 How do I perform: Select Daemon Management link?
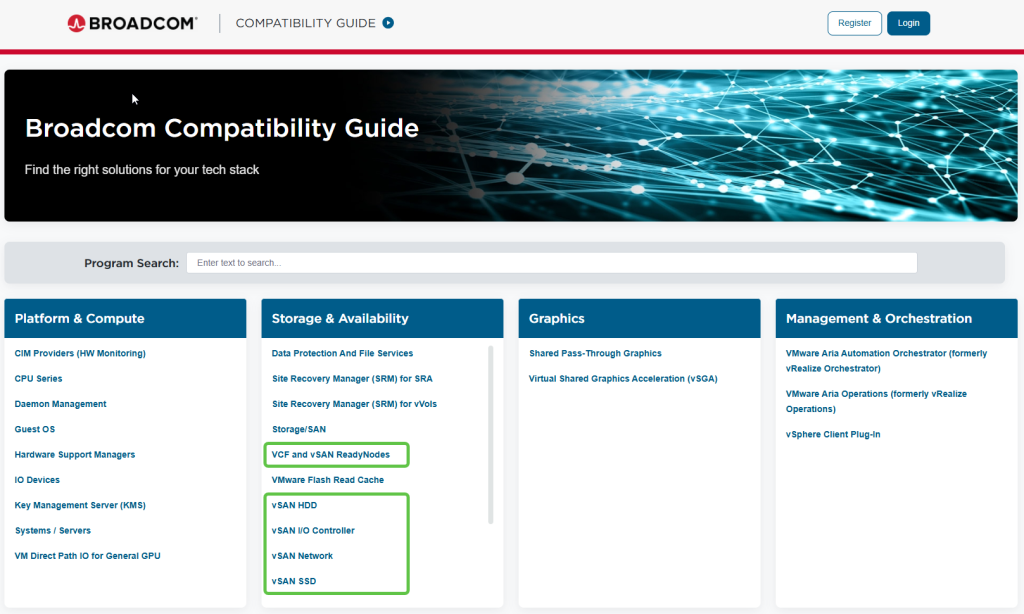pos(60,404)
